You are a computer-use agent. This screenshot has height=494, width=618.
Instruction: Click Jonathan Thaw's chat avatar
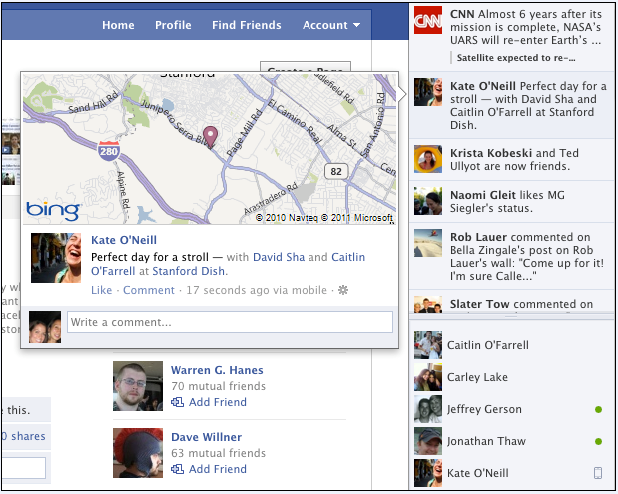(x=428, y=441)
